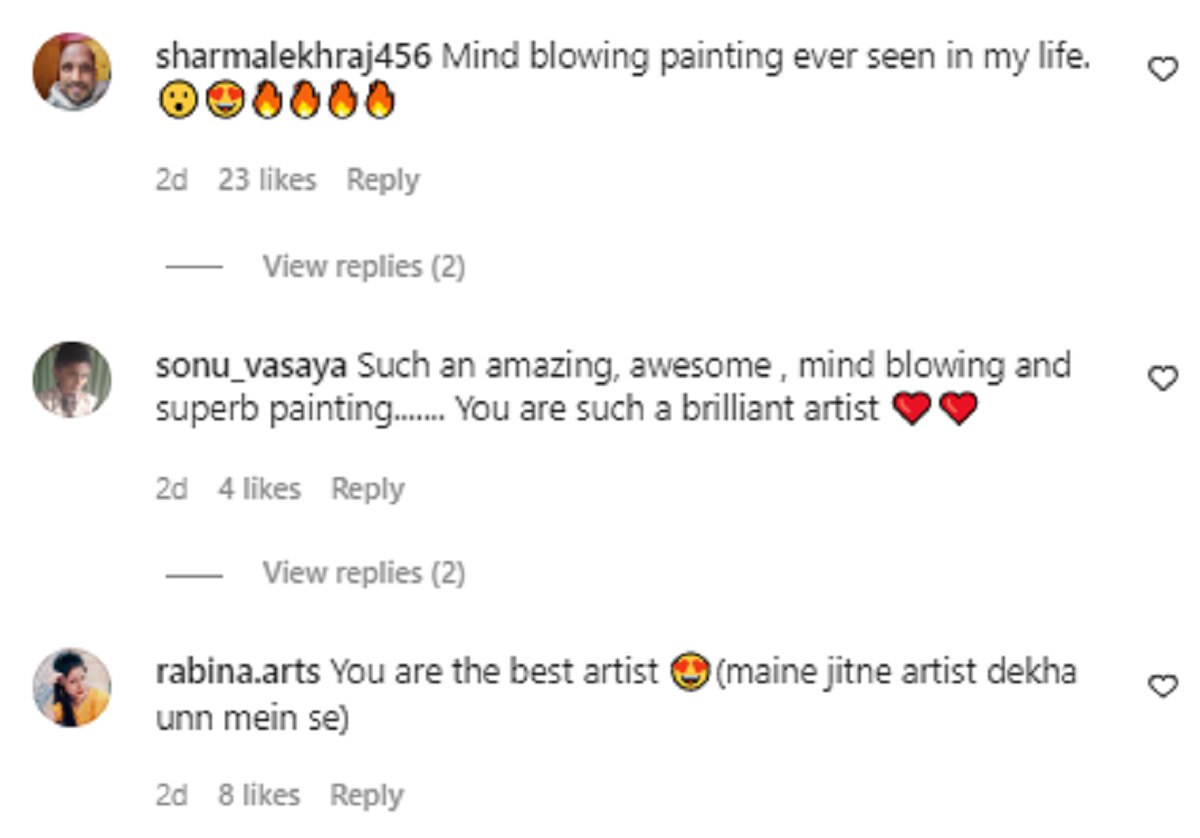Go to sharmalekhraj456's username link
The width and height of the screenshot is (1200, 838).
click(293, 58)
